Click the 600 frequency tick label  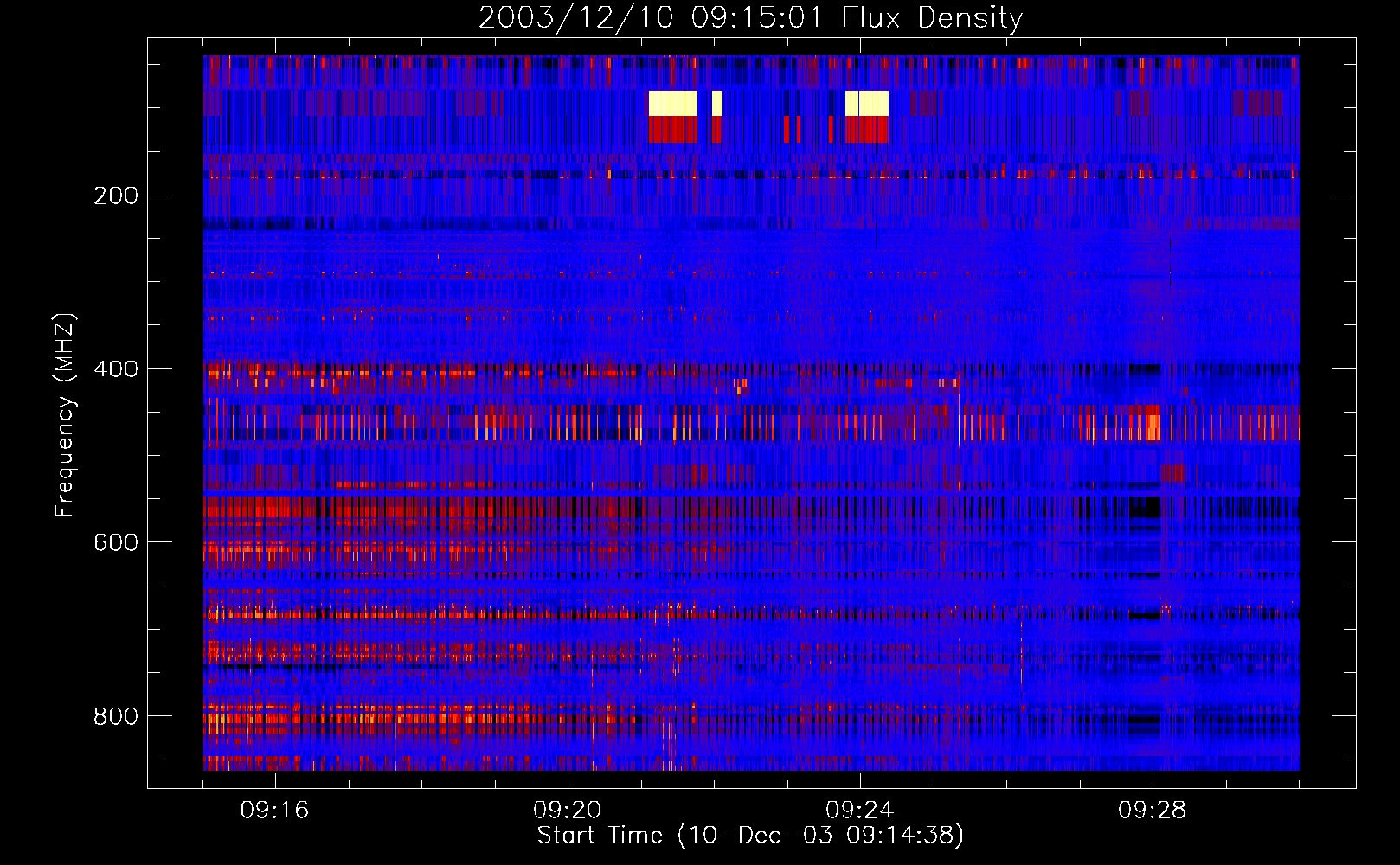(116, 542)
